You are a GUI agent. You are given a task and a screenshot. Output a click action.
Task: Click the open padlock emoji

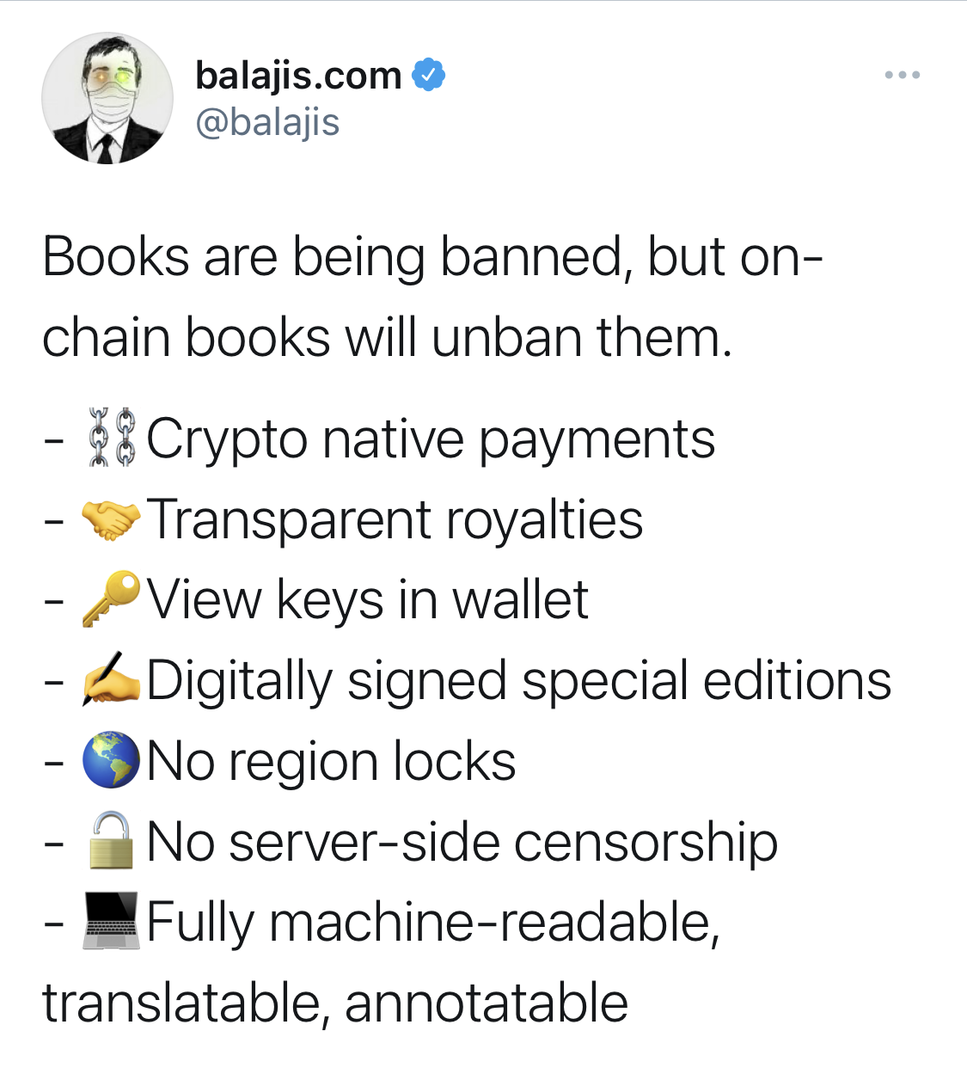112,842
